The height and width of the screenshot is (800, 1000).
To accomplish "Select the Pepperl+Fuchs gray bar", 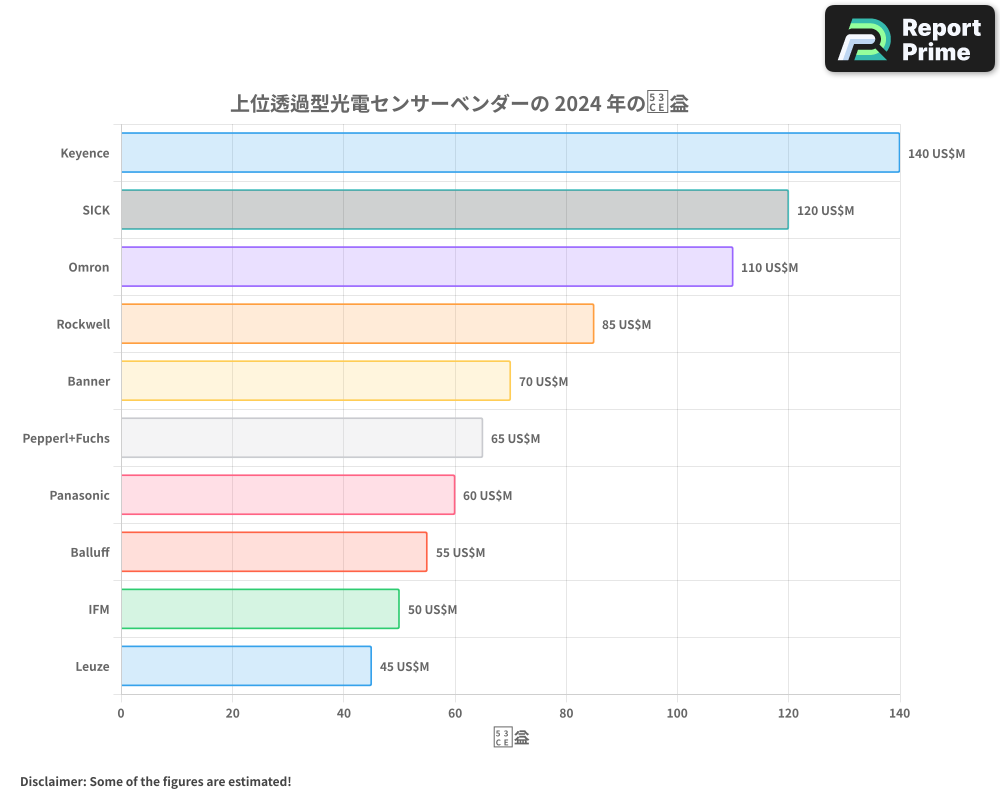I will [300, 438].
